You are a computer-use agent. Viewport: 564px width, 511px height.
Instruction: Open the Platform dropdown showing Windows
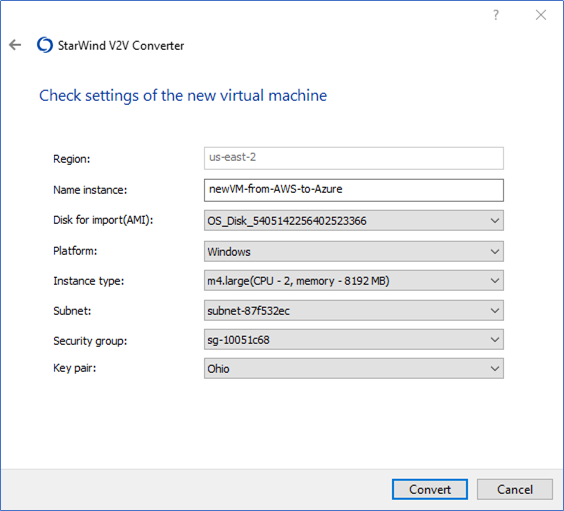click(x=354, y=251)
